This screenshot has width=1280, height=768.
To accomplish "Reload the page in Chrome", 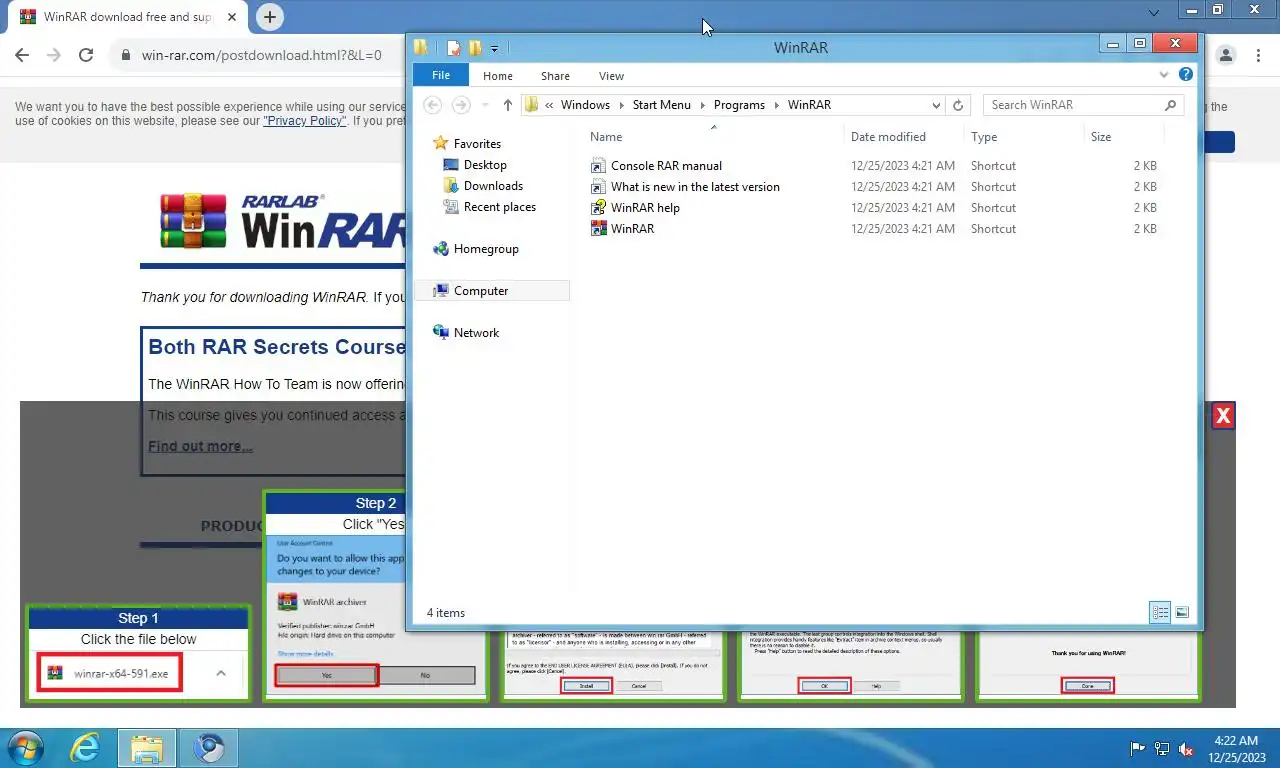I will coord(86,55).
